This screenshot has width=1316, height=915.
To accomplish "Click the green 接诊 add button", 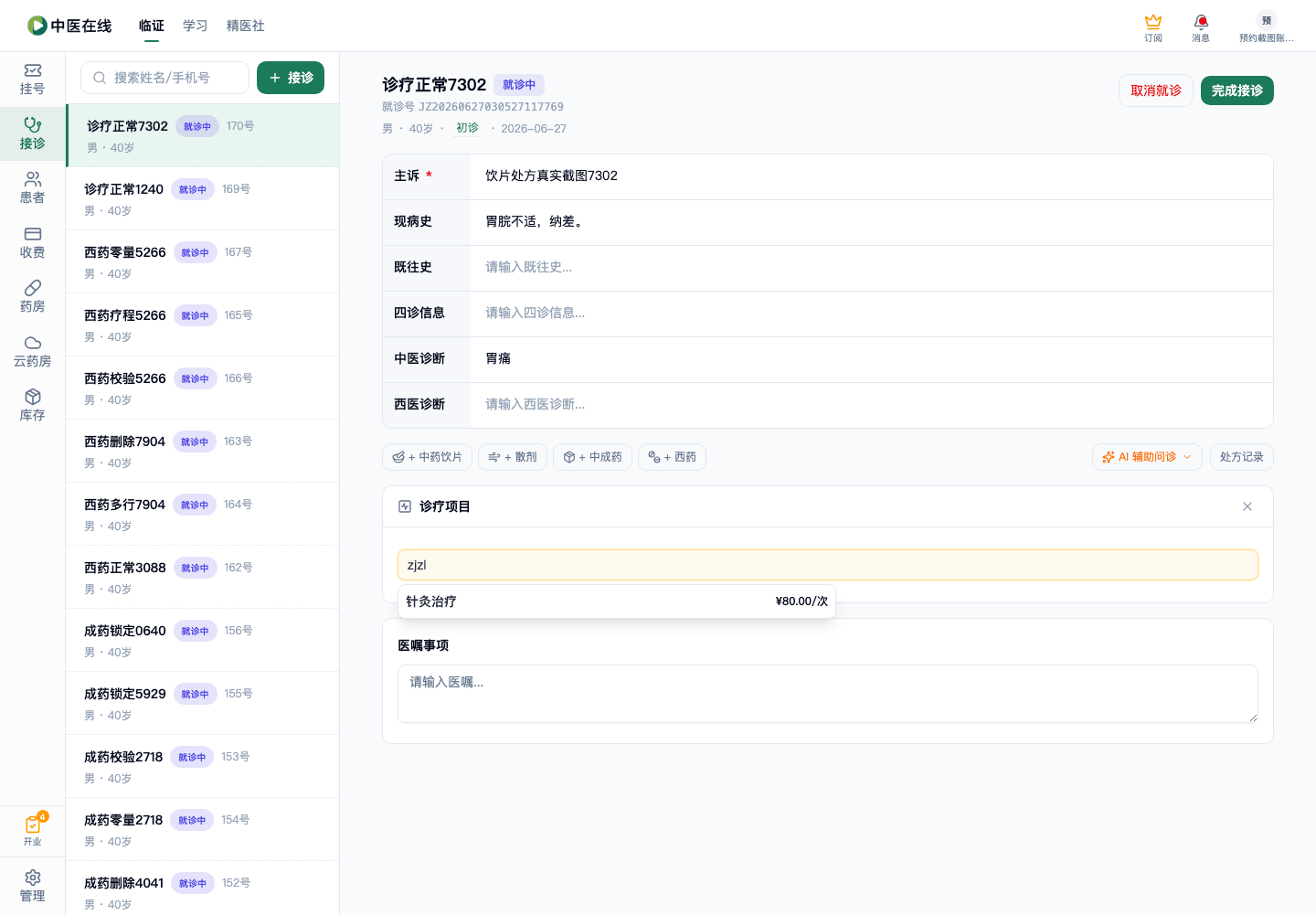I will (291, 78).
